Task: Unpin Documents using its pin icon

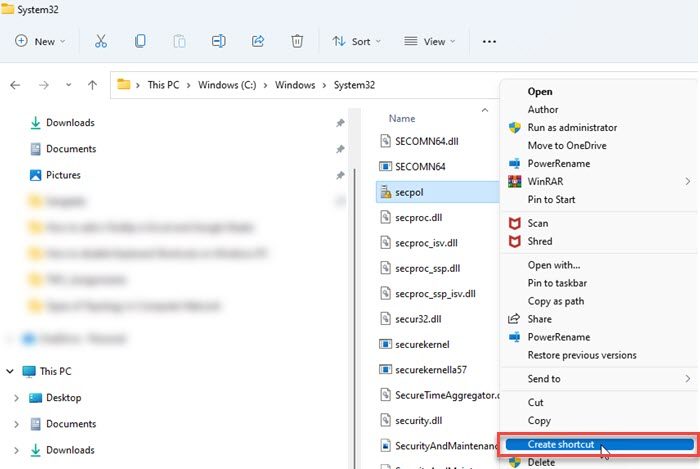Action: point(340,149)
